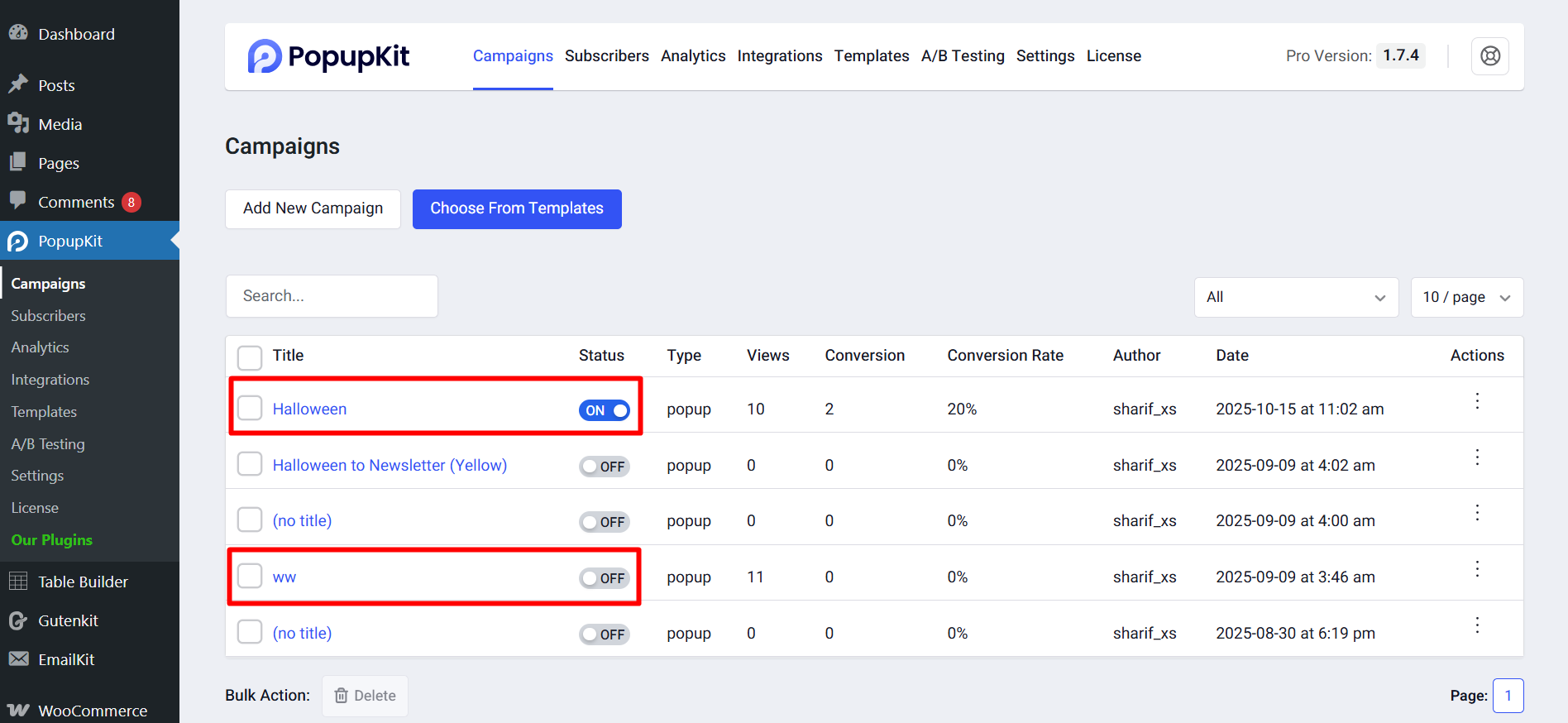Screen dimensions: 1568x723
Task: Open the Halloween campaign title link
Action: (309, 409)
